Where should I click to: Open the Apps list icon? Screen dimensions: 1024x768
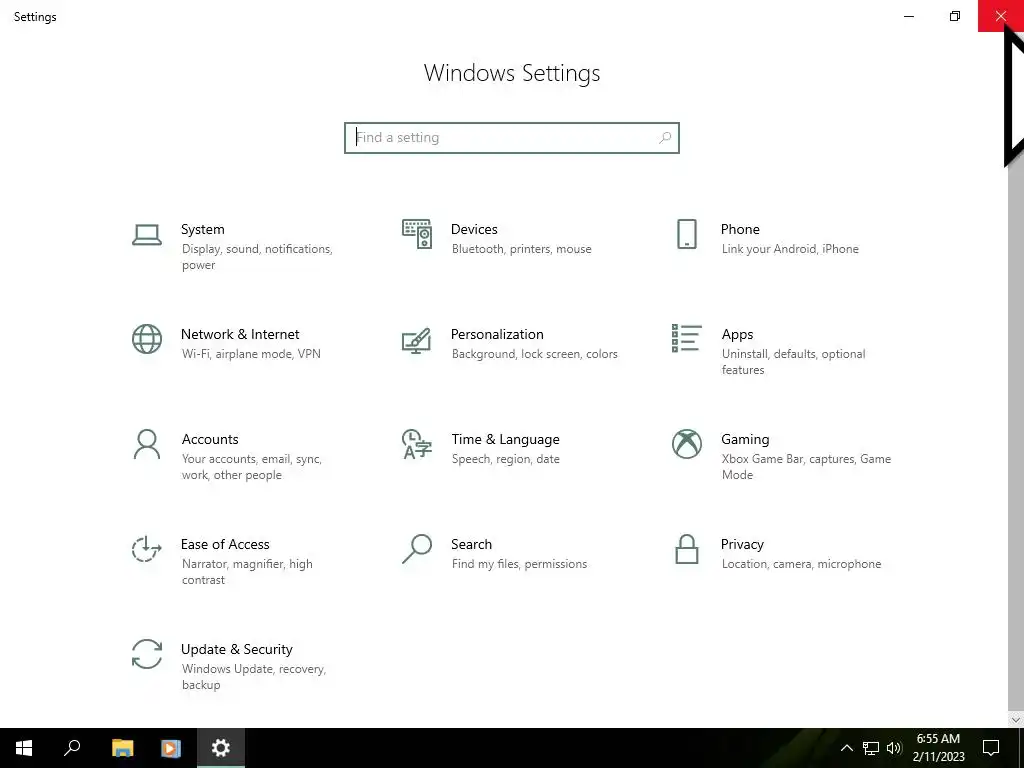(686, 338)
